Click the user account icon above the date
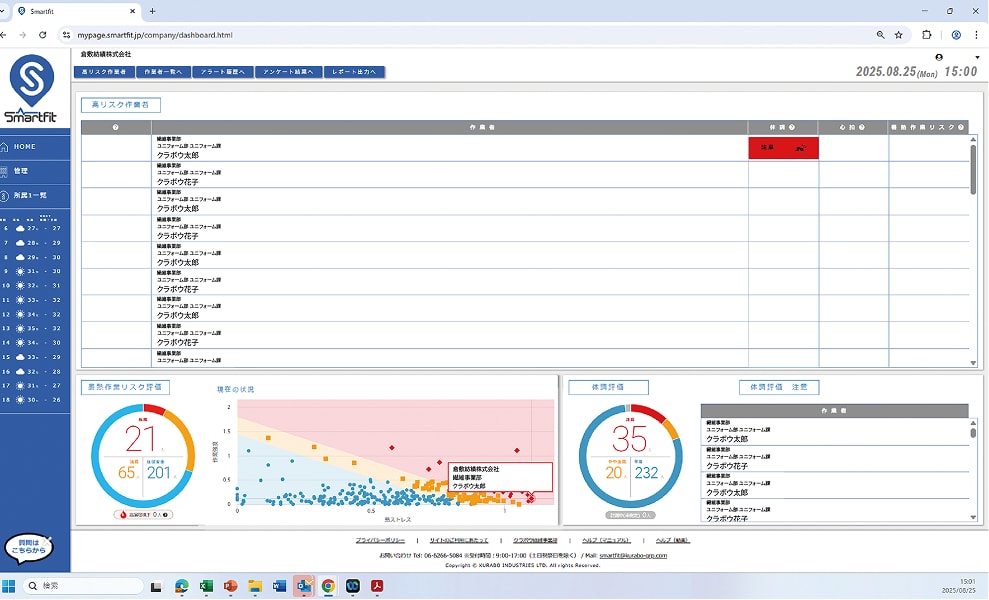The width and height of the screenshot is (989, 600). [x=938, y=58]
